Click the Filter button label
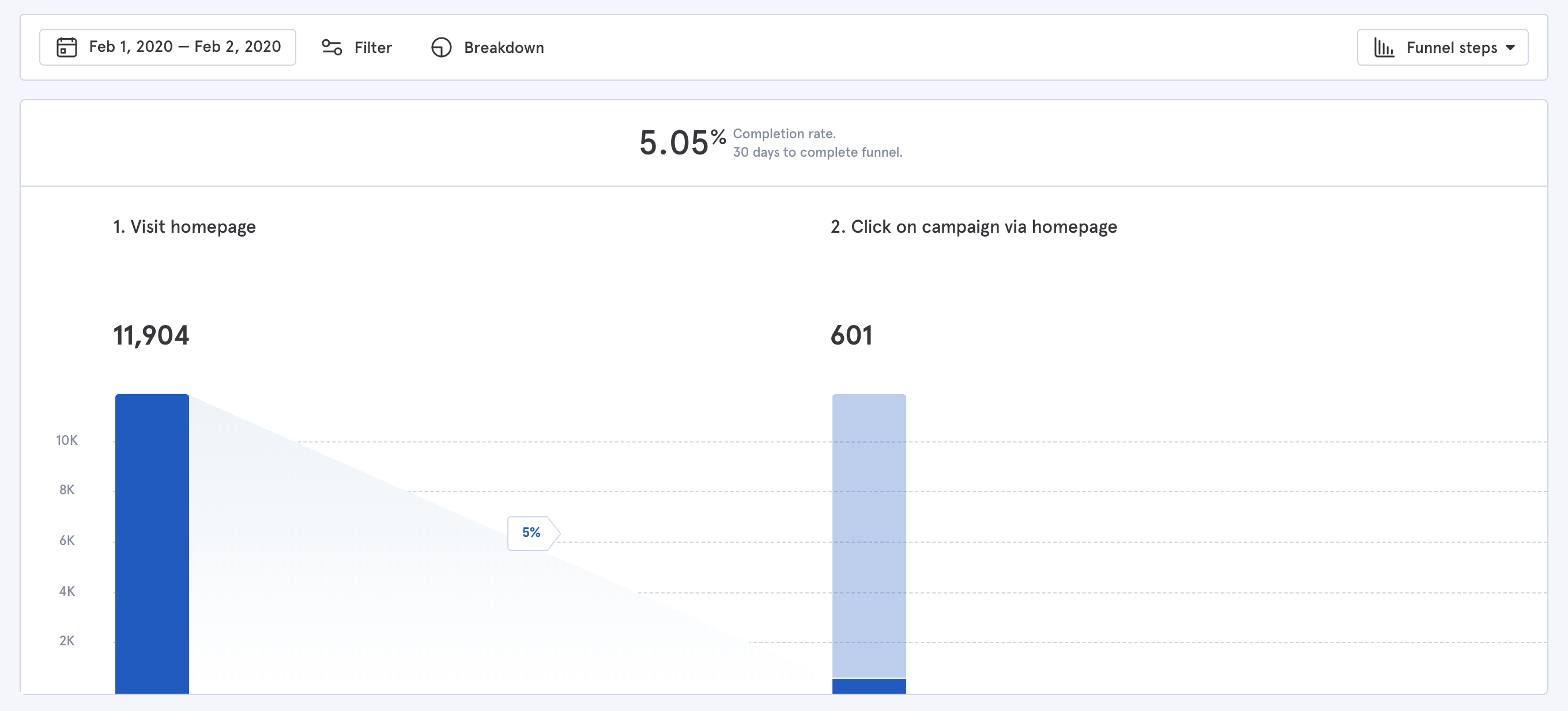 pyautogui.click(x=372, y=47)
